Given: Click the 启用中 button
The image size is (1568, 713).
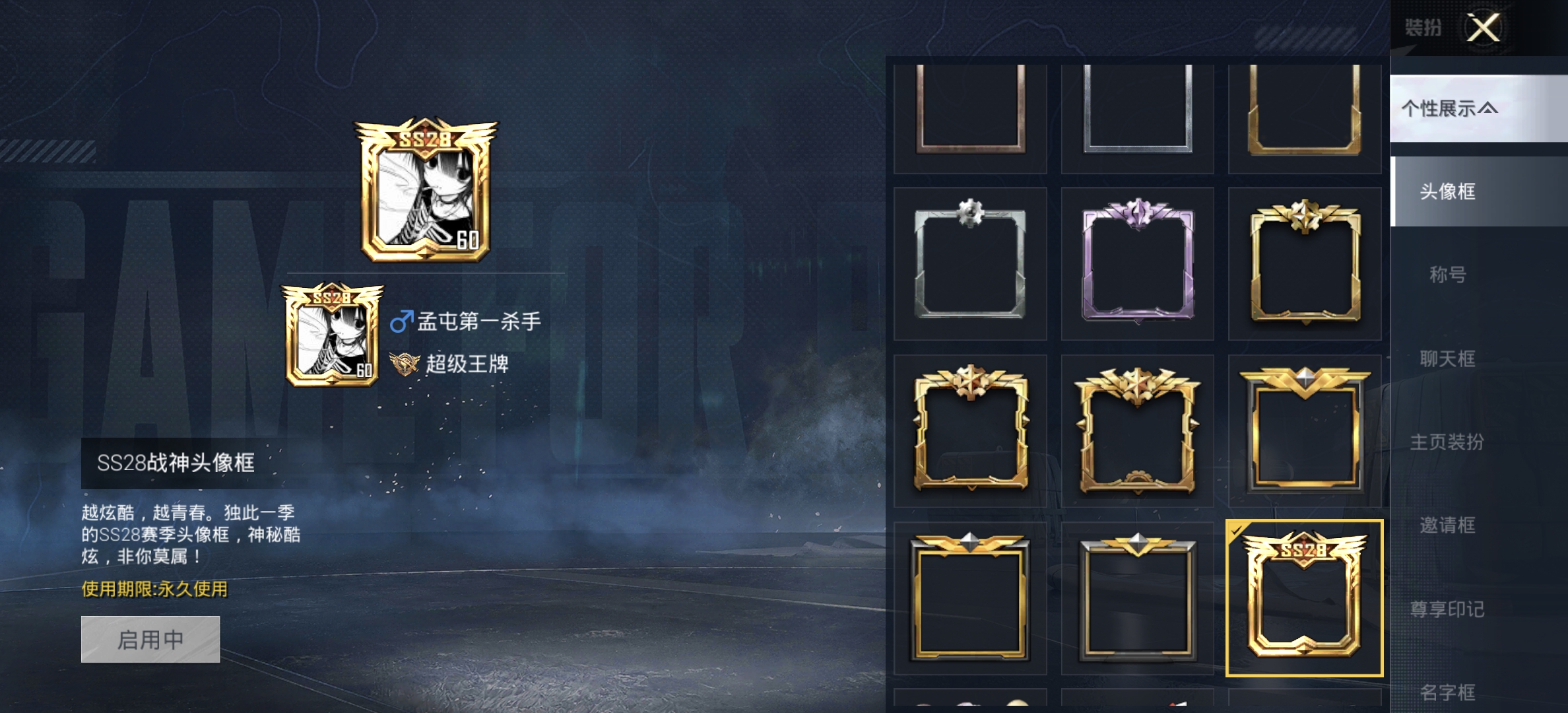Looking at the screenshot, I should 150,639.
